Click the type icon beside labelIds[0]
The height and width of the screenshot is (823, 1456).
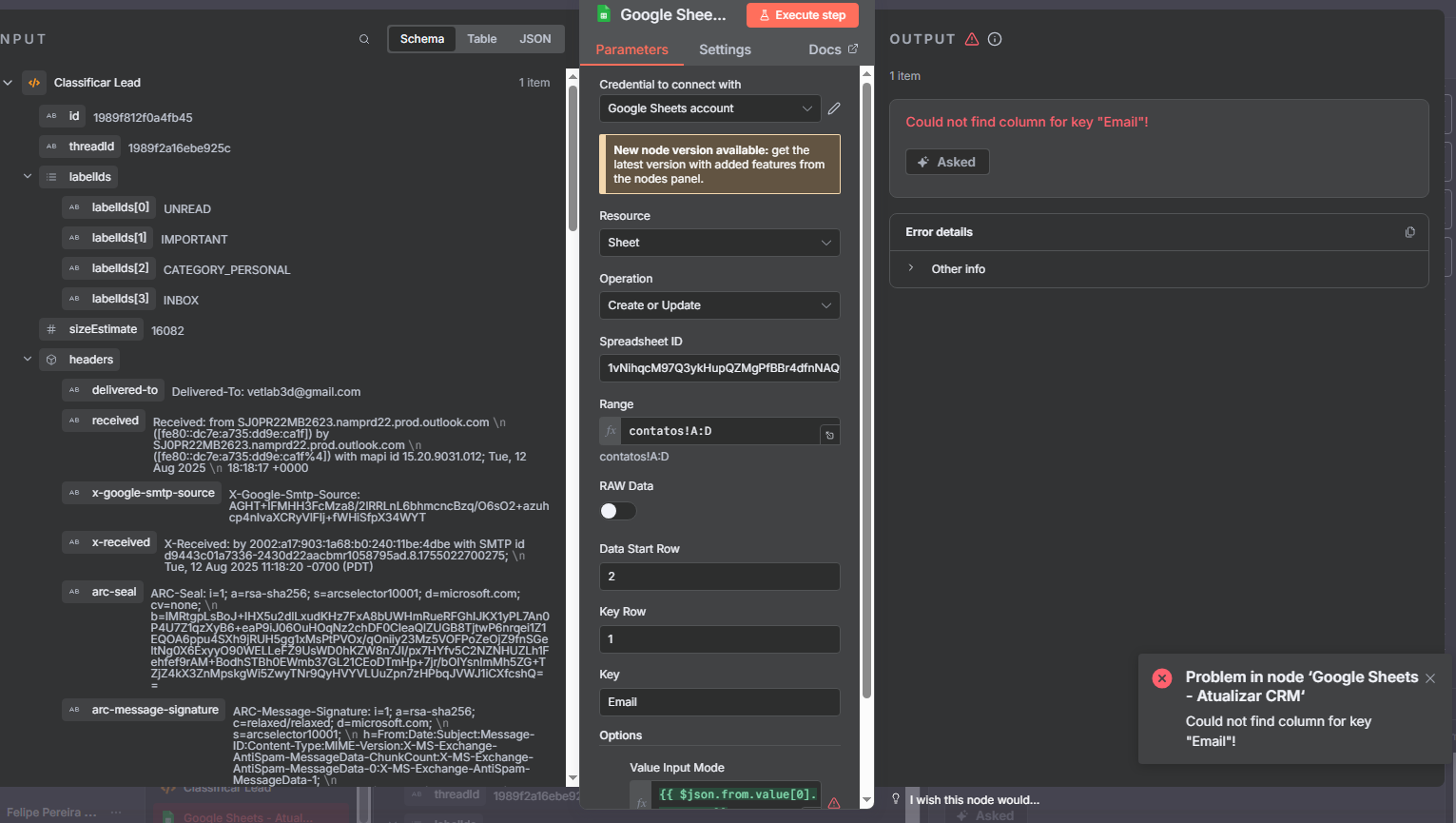click(x=74, y=207)
